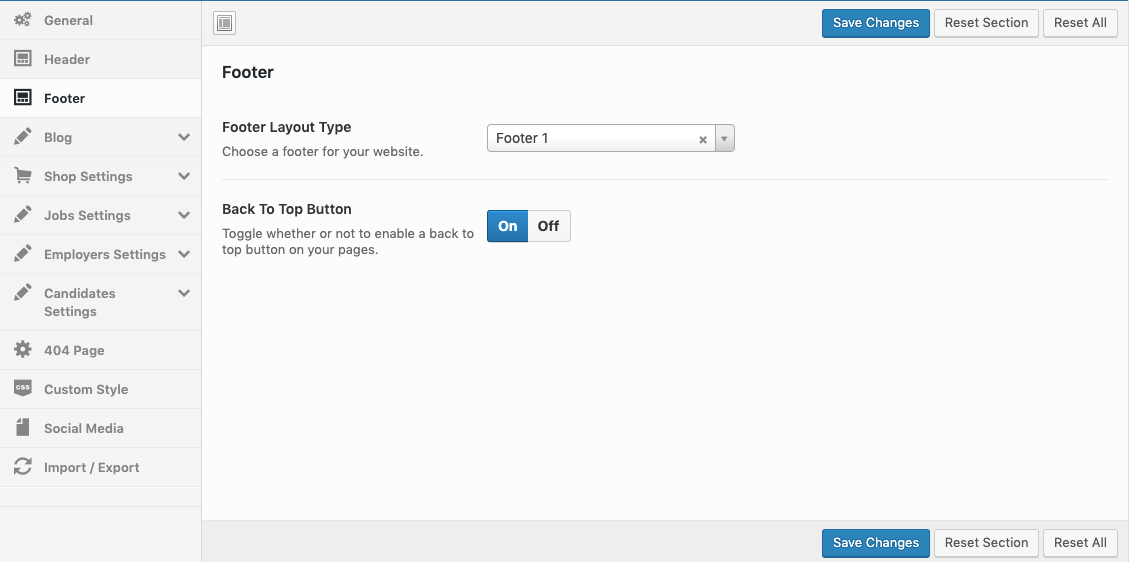The width and height of the screenshot is (1129, 562).
Task: Click the Custom Style CSS icon
Action: (22, 389)
